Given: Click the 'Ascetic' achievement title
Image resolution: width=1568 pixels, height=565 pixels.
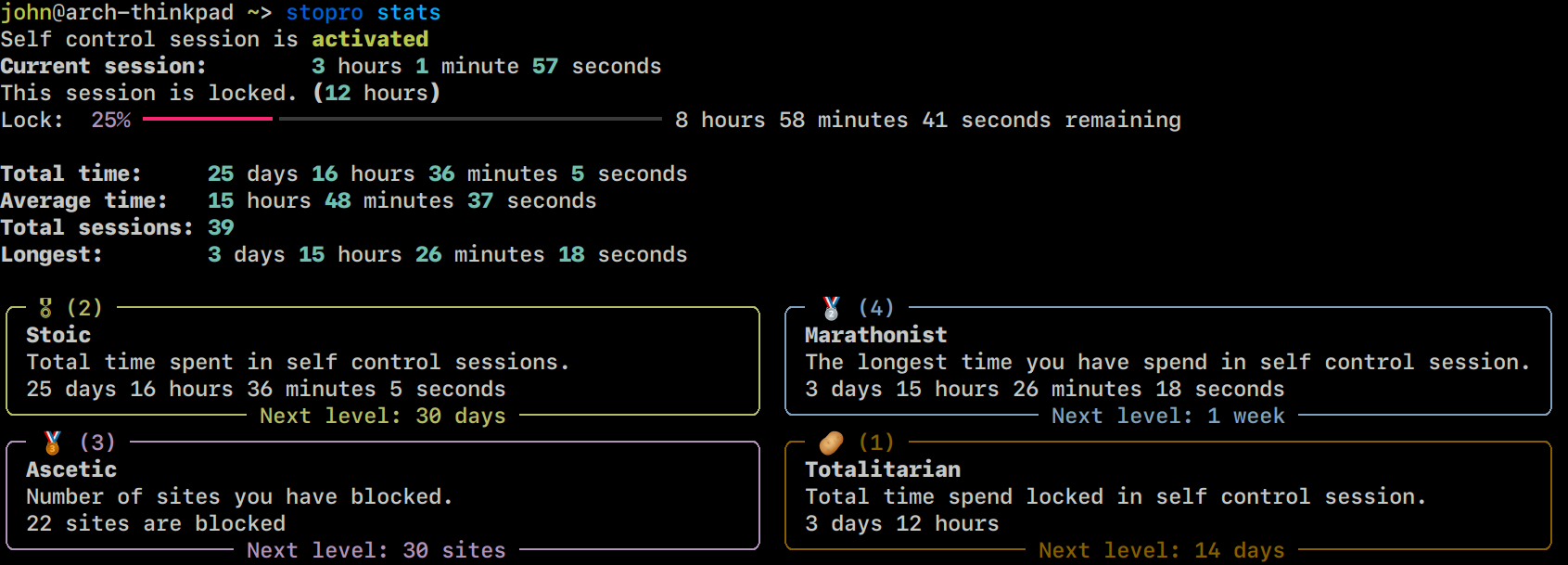Looking at the screenshot, I should pyautogui.click(x=71, y=469).
